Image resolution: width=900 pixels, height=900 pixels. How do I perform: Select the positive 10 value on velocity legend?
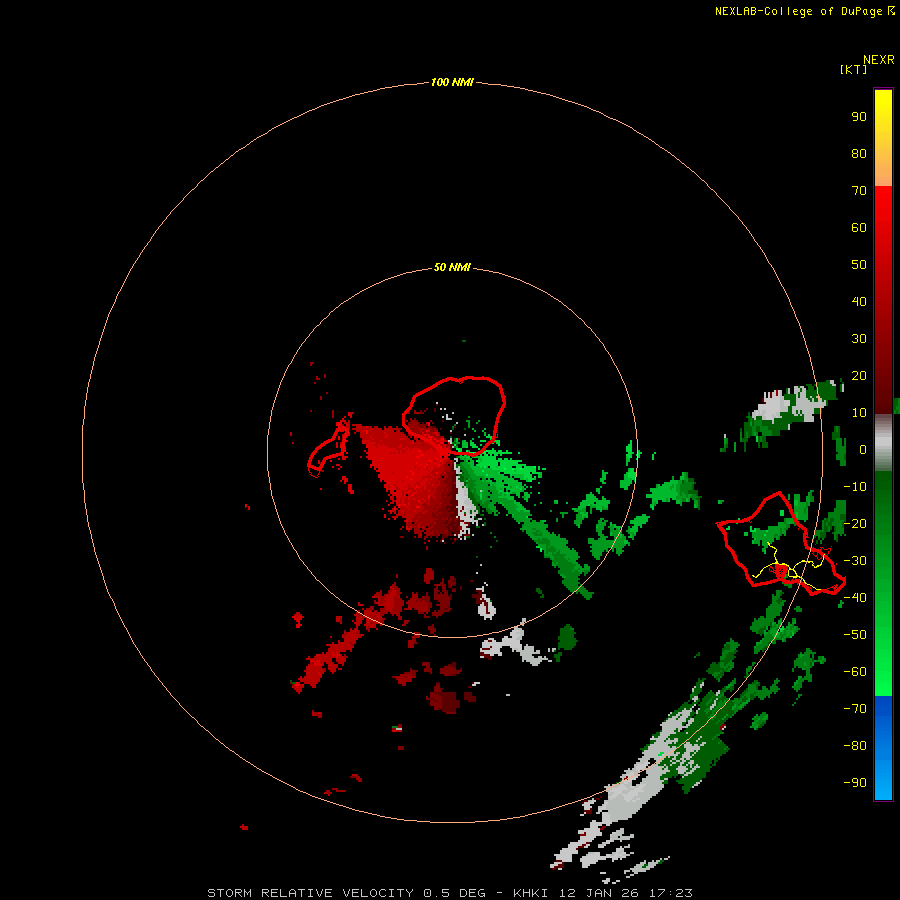[859, 413]
